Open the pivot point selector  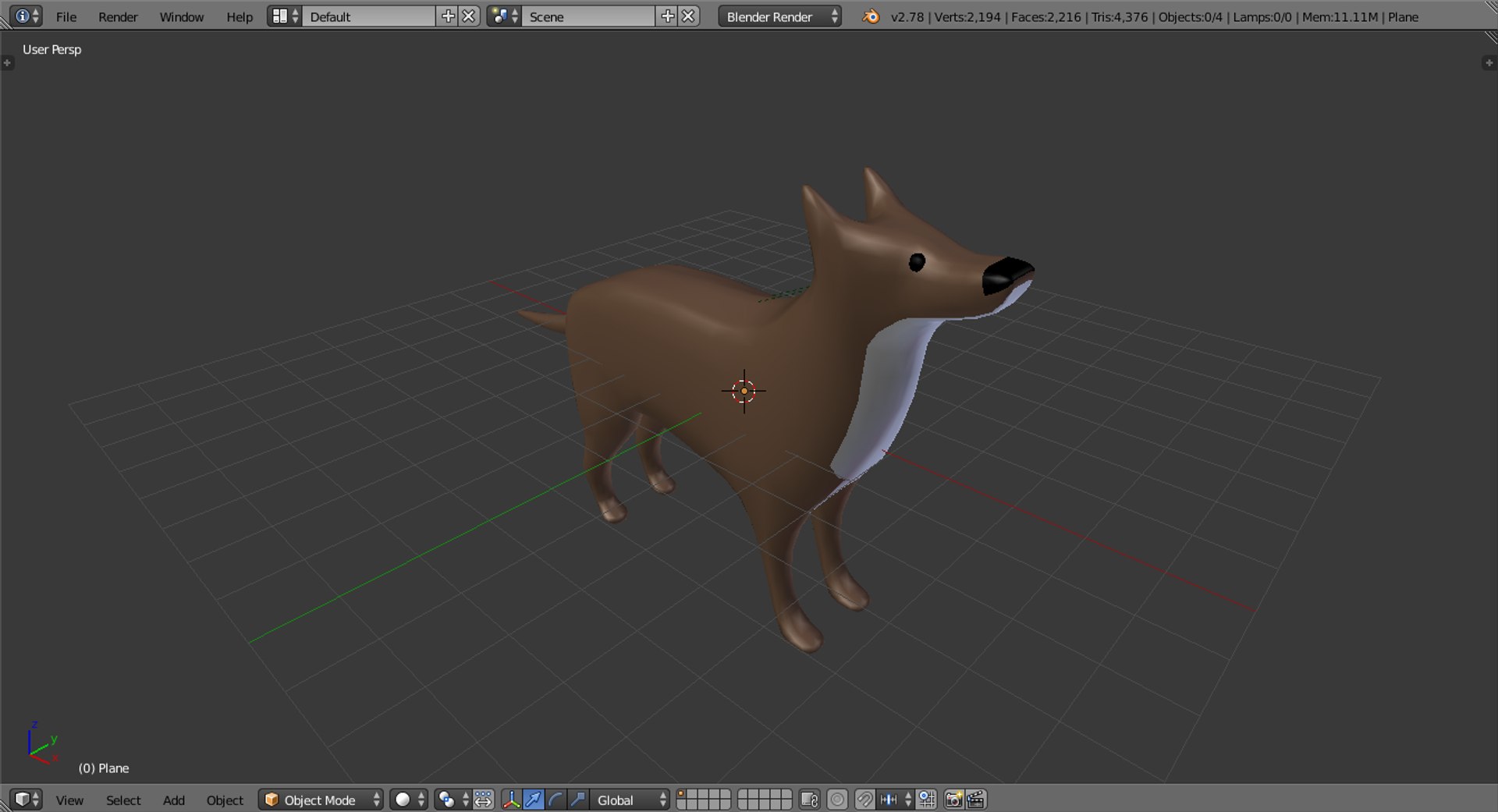453,800
